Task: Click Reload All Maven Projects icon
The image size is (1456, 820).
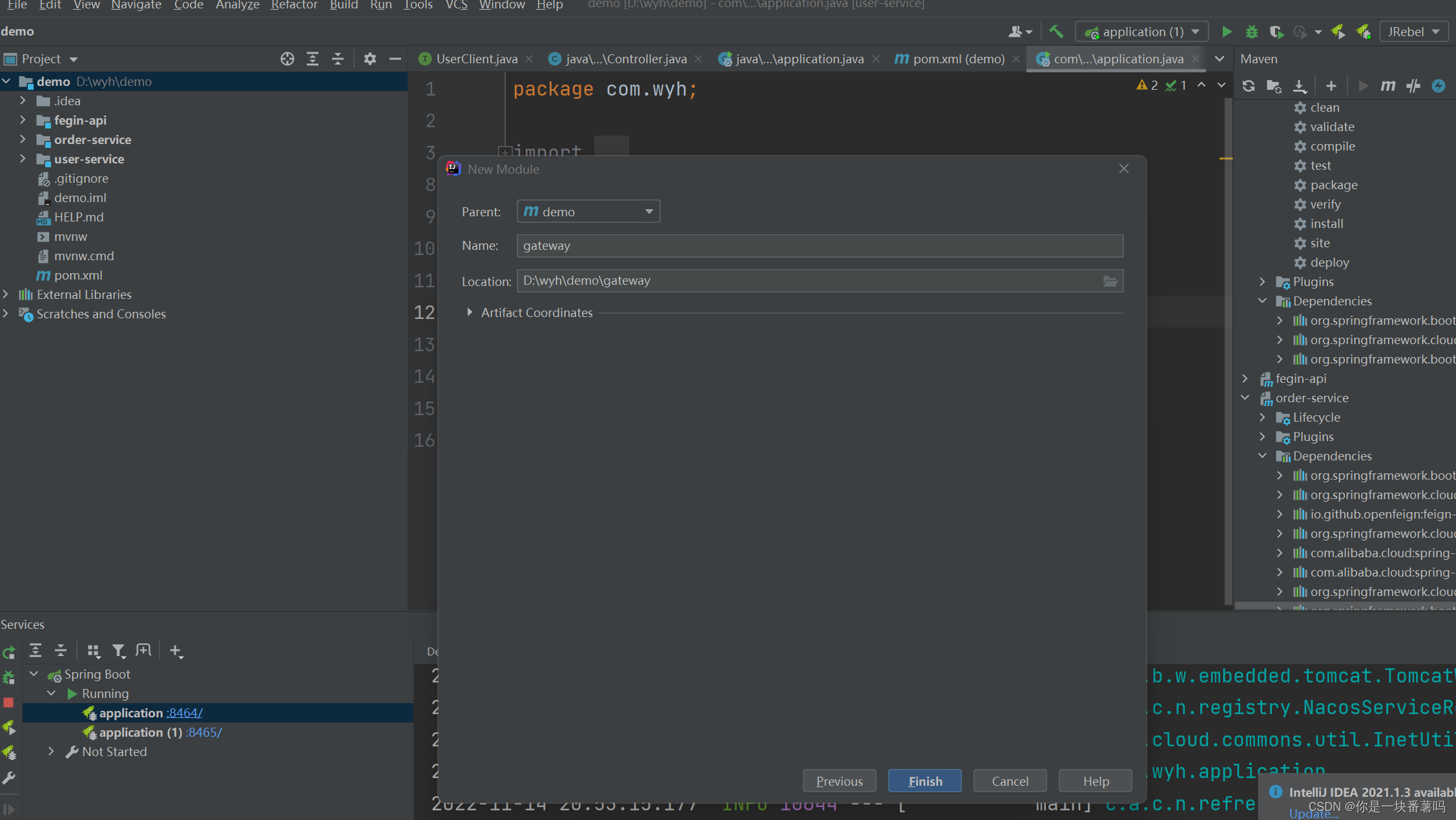Action: click(x=1249, y=86)
